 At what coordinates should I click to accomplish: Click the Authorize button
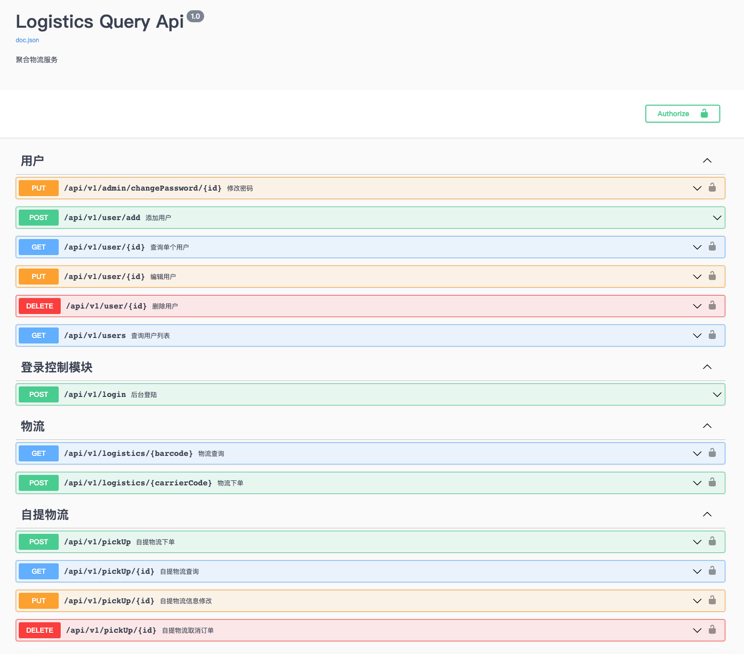click(682, 113)
